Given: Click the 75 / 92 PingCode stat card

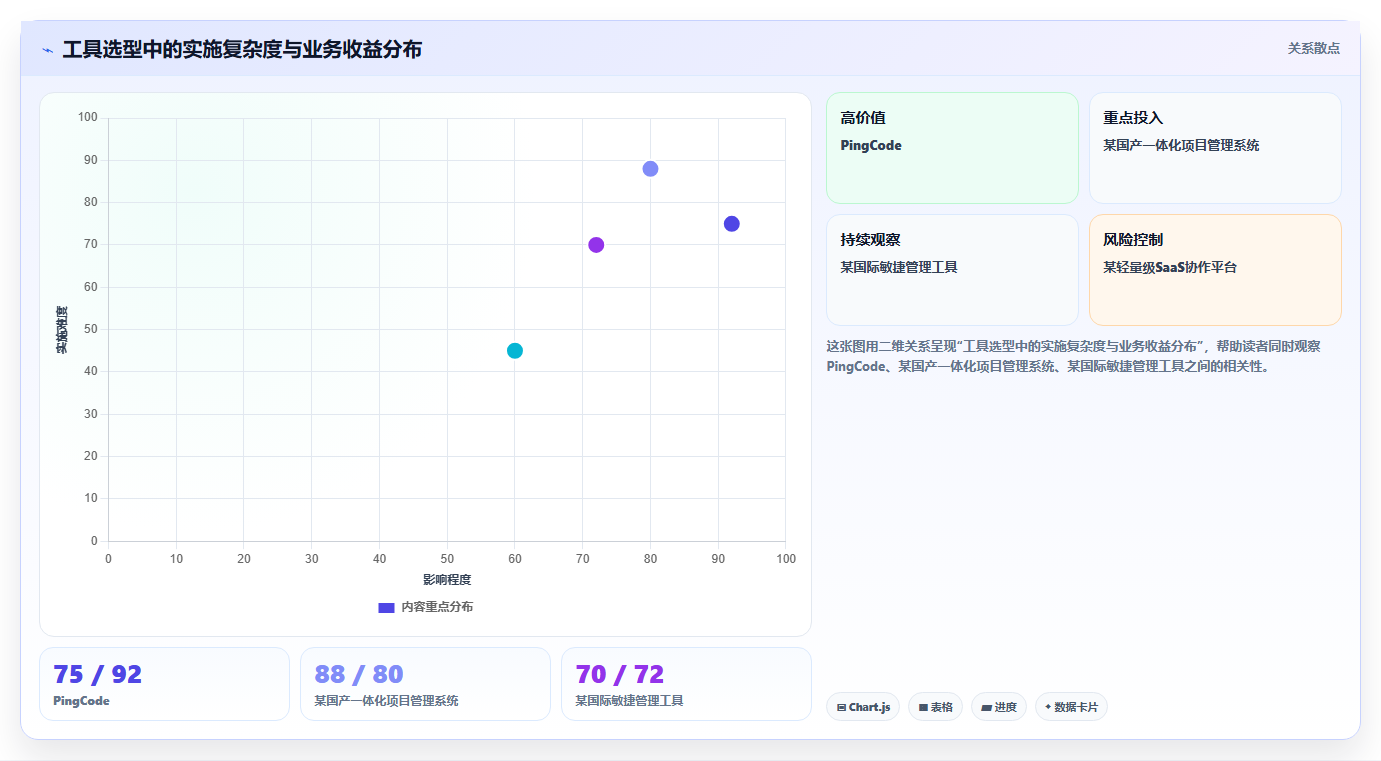Looking at the screenshot, I should coord(164,684).
